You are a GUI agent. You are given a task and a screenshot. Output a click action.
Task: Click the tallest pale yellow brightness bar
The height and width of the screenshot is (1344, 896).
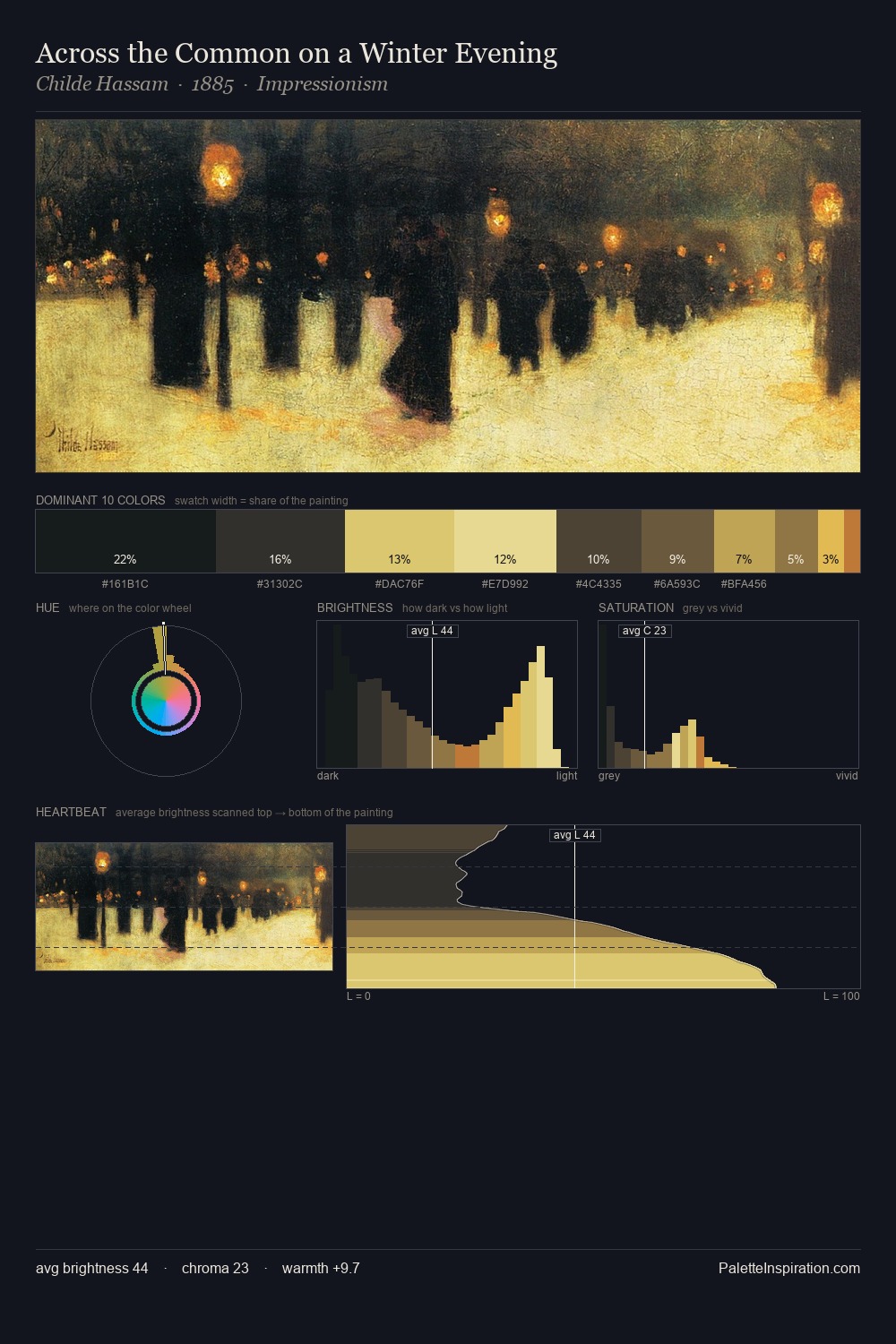[540, 707]
